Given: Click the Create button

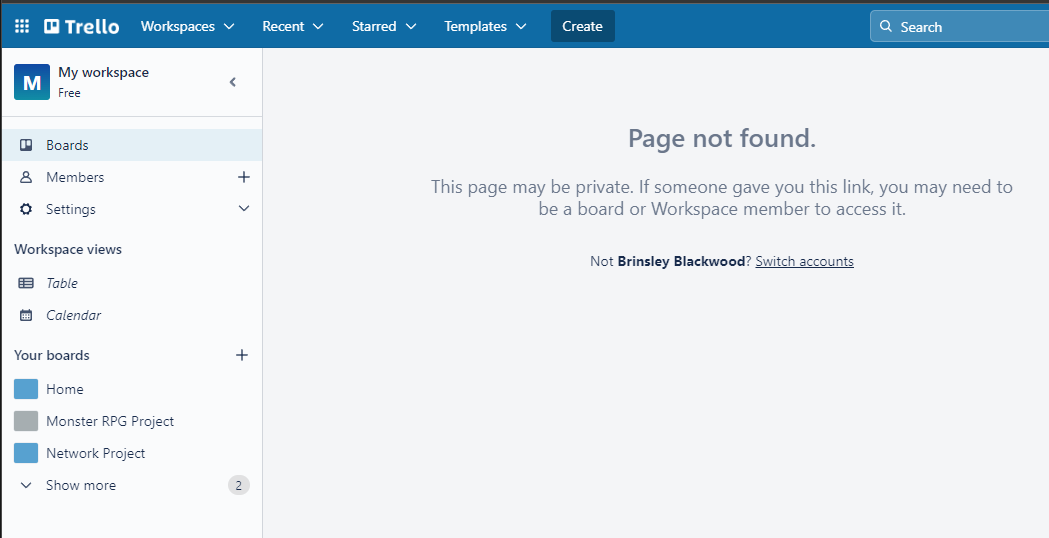Looking at the screenshot, I should [582, 26].
